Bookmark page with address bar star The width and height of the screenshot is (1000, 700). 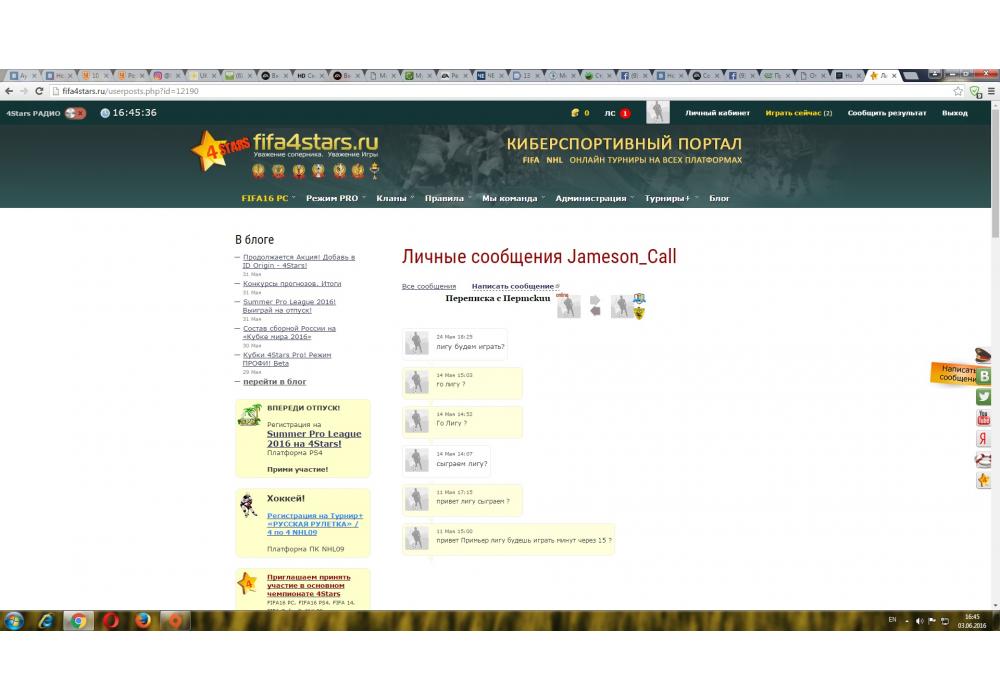pyautogui.click(x=958, y=91)
